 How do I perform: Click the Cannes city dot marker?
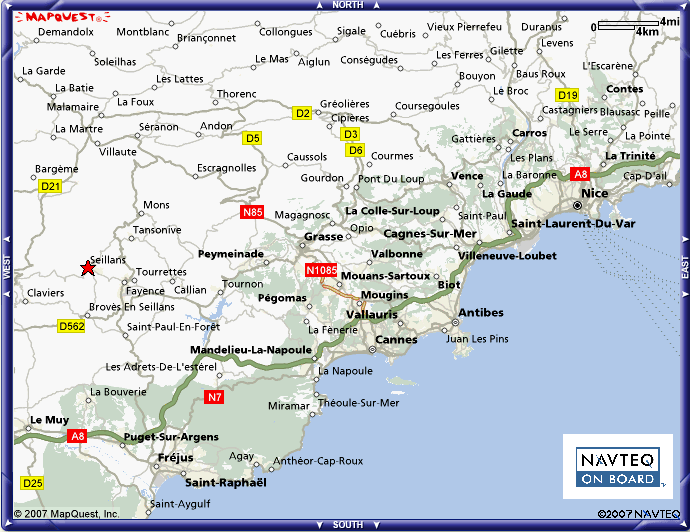[372, 349]
